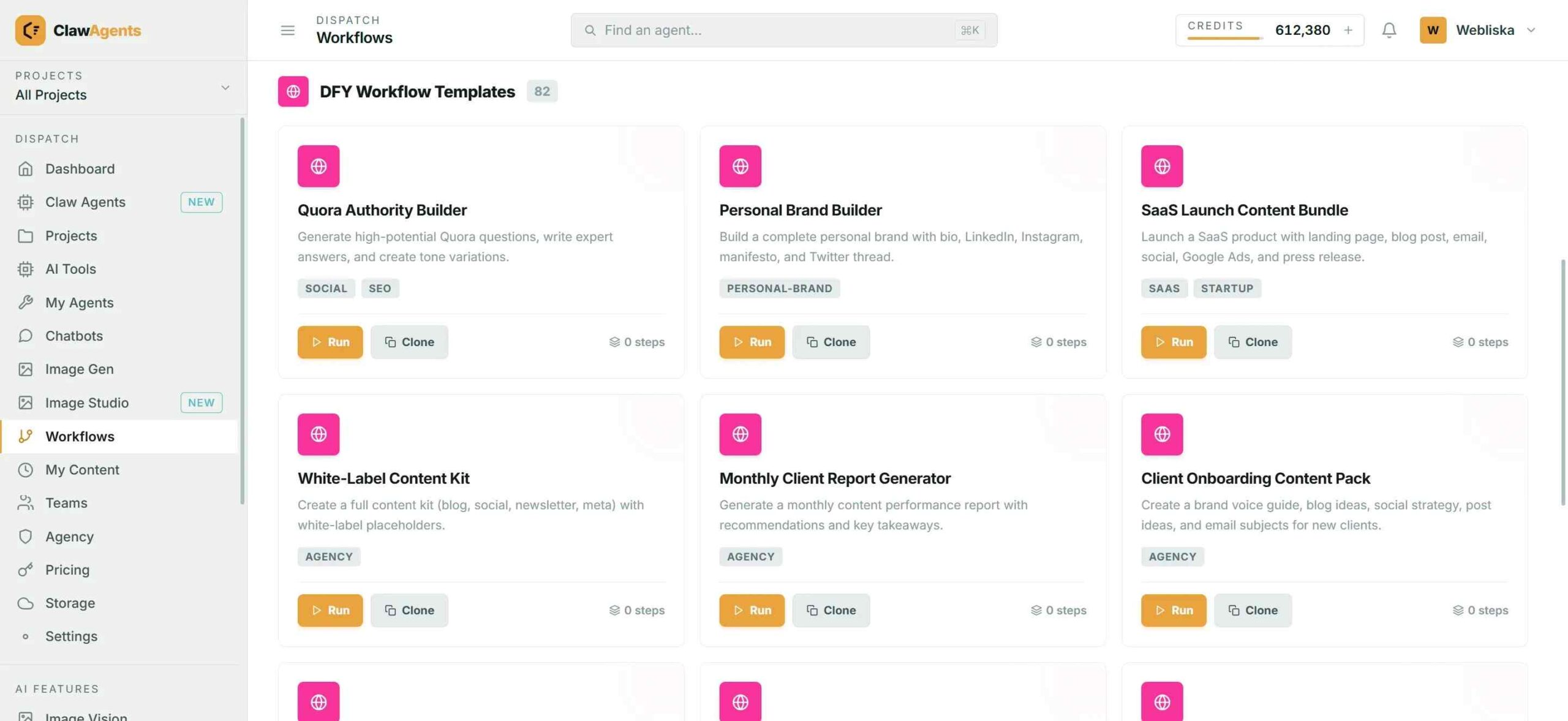Run the Monthly Client Report Generator workflow
The width and height of the screenshot is (1568, 721).
[752, 610]
